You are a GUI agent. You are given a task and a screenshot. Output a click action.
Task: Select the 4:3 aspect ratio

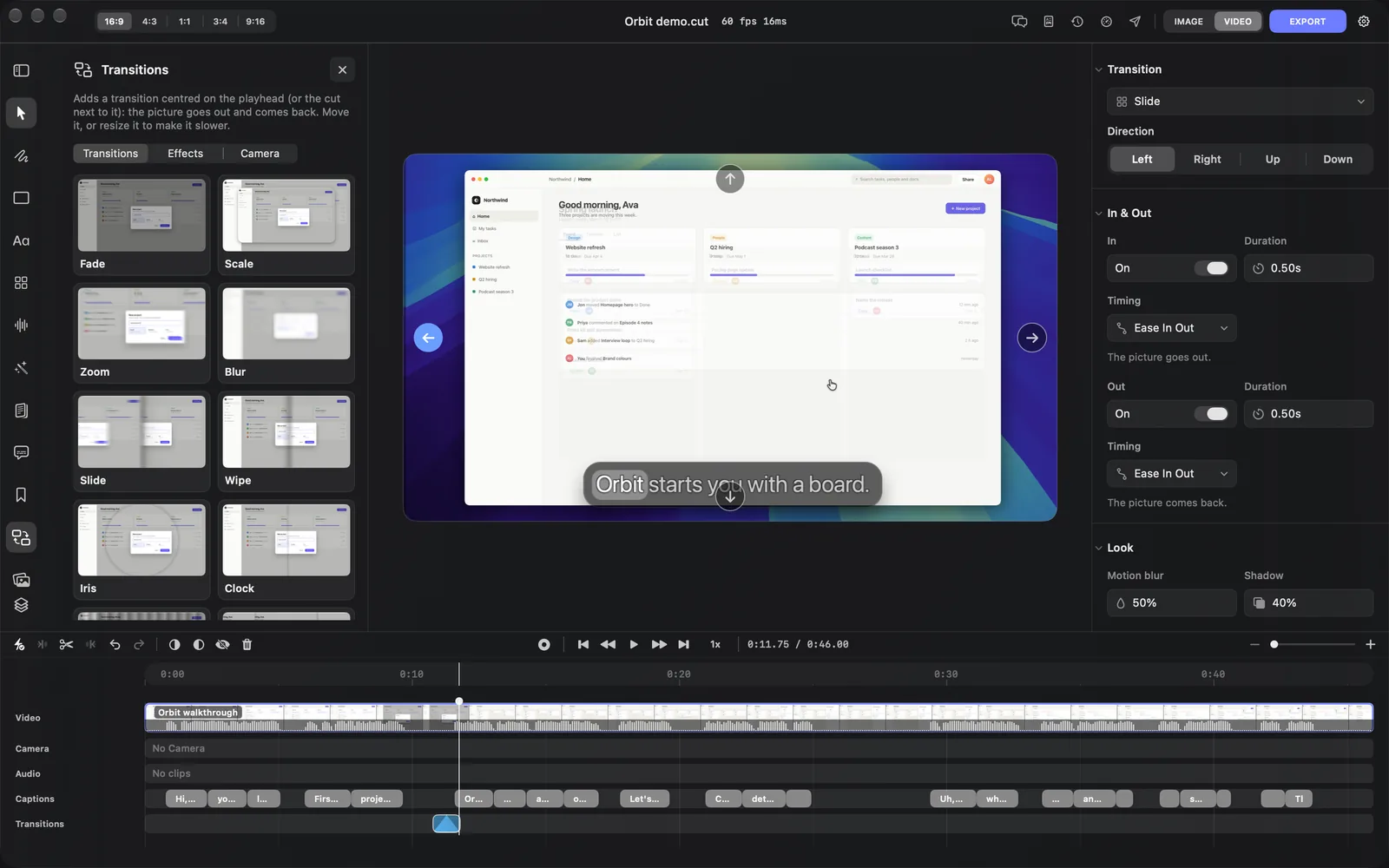[x=149, y=21]
